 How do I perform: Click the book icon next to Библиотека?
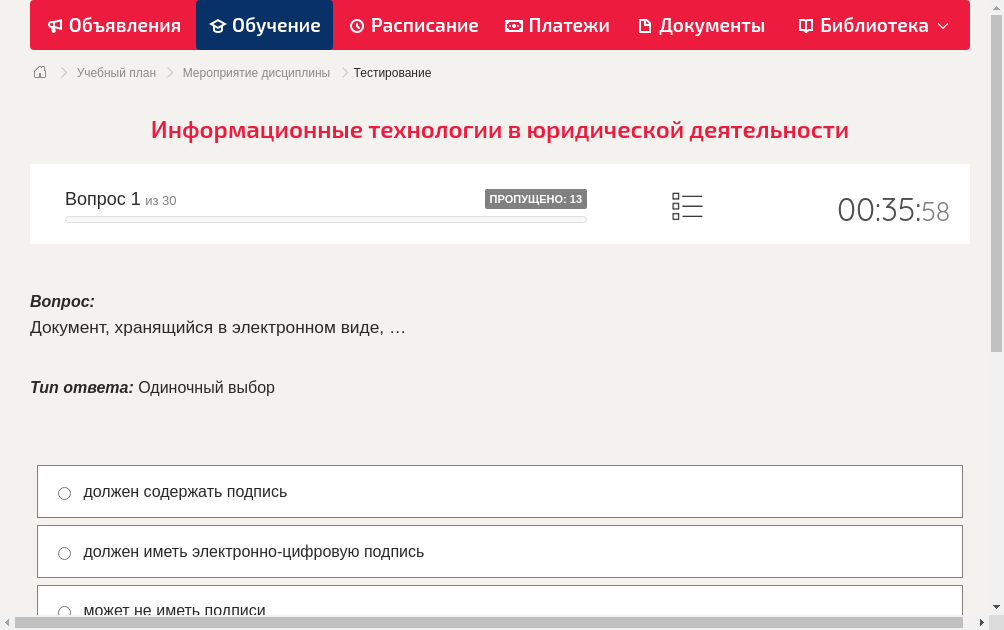[807, 25]
